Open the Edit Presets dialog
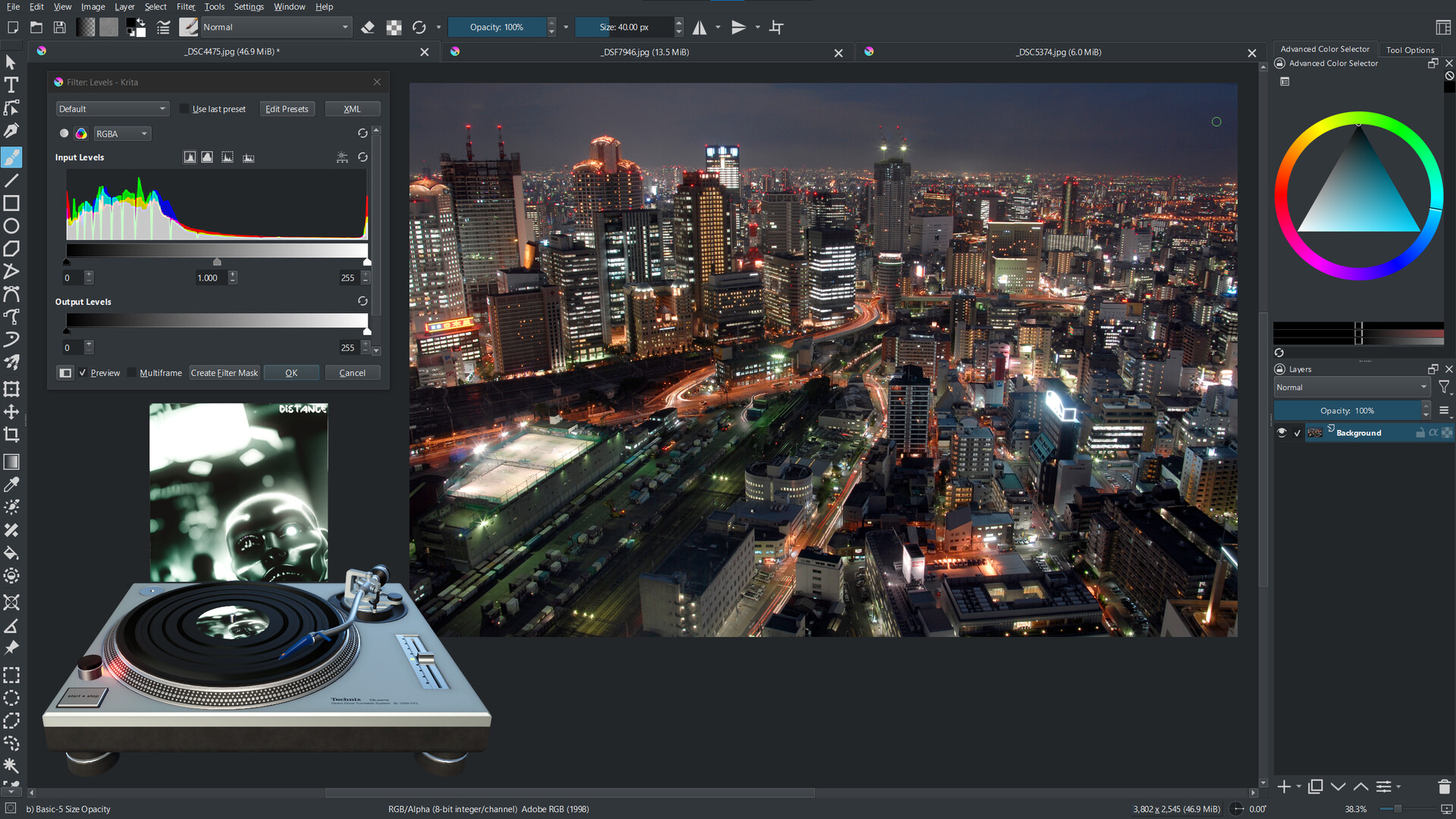 coord(287,108)
